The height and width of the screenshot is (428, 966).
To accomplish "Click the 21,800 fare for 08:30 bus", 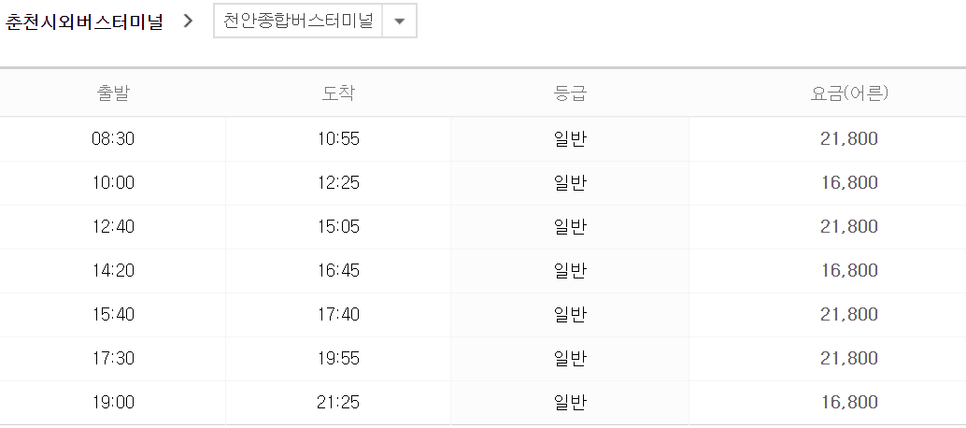I will [849, 139].
